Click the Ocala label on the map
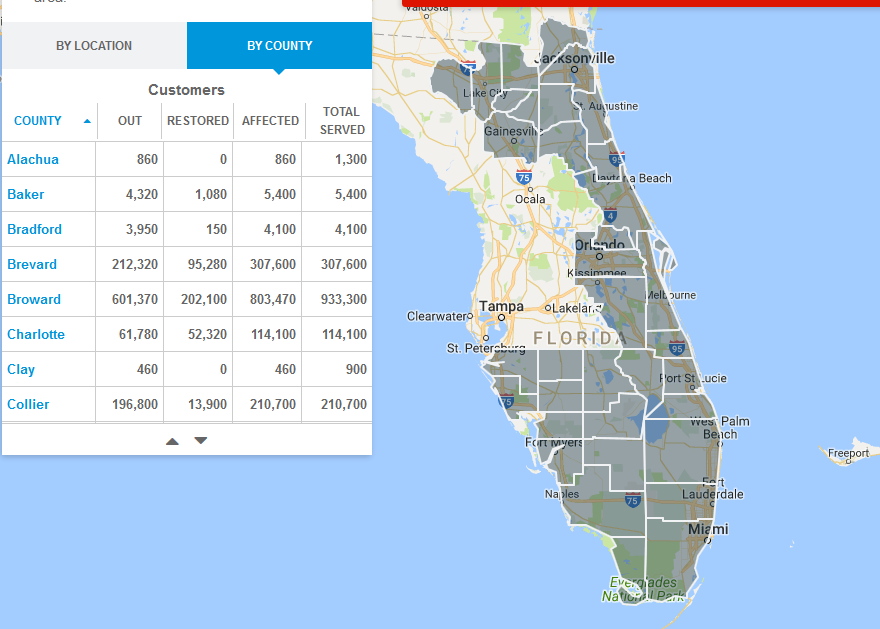 pos(530,199)
